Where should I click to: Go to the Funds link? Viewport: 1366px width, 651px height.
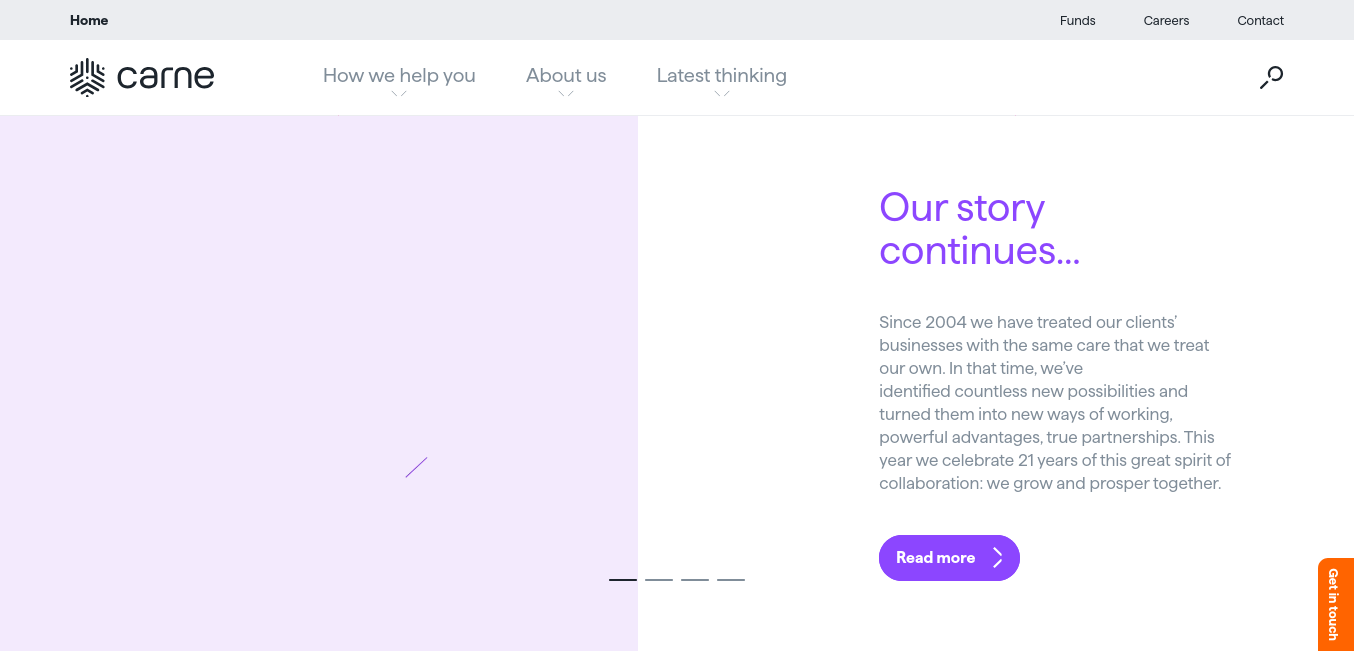(x=1078, y=20)
